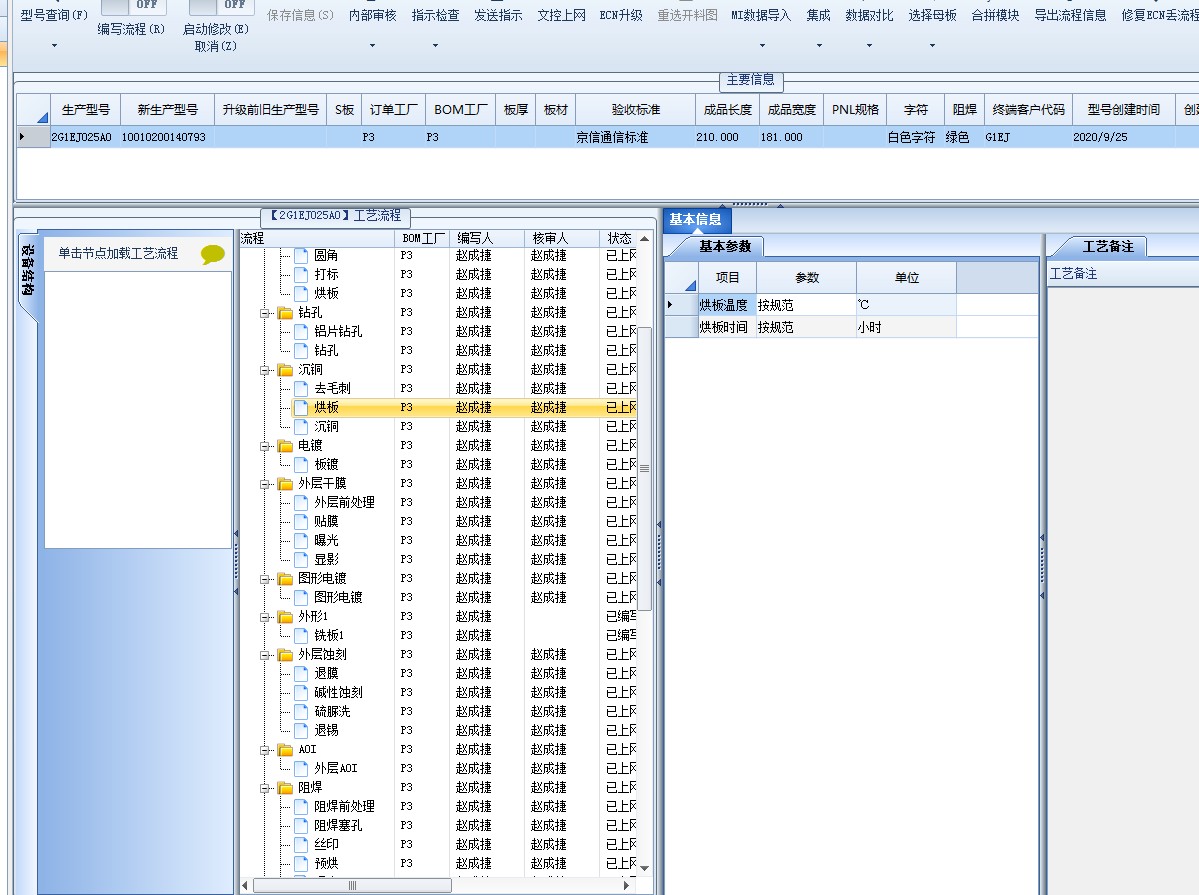
Task: Select the 基本参数 tab
Action: click(x=725, y=246)
